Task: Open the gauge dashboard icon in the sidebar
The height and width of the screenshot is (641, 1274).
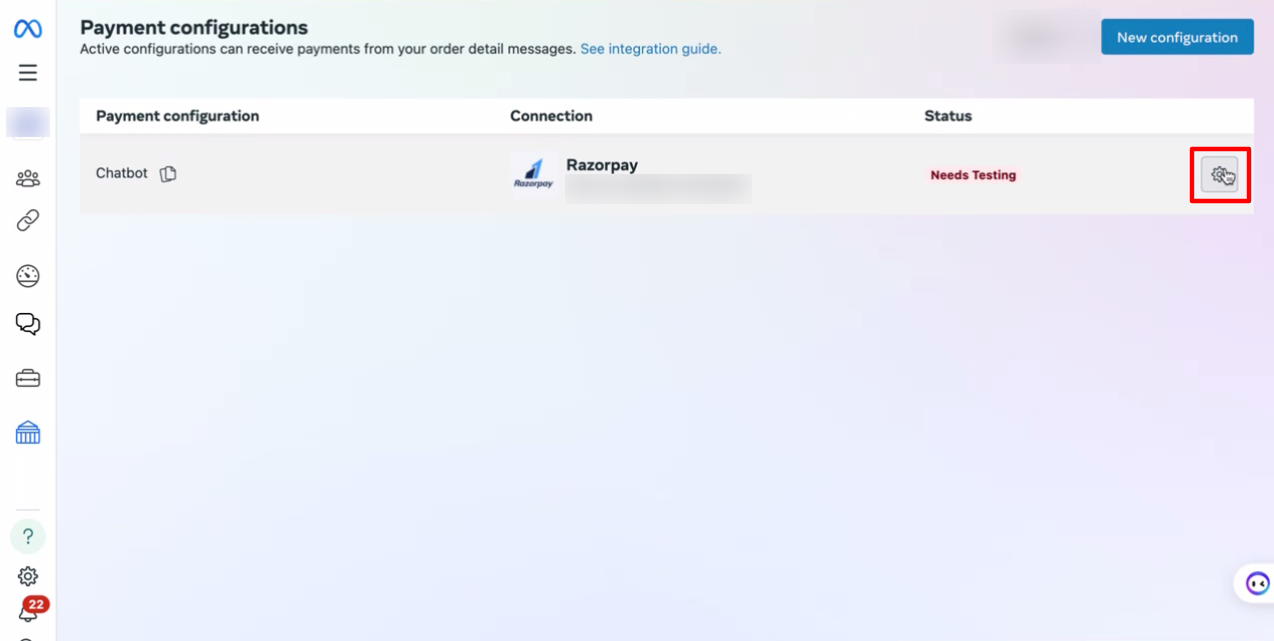Action: pyautogui.click(x=28, y=276)
